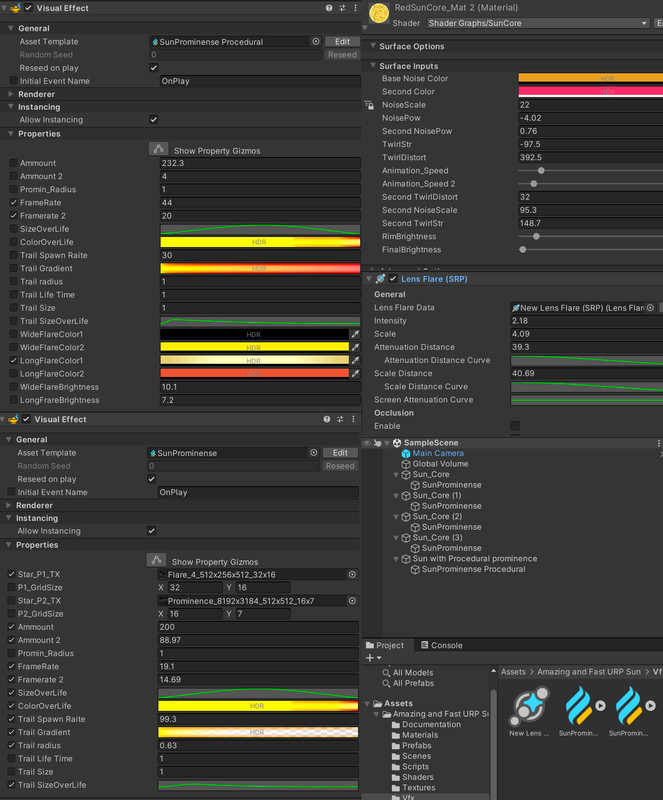This screenshot has height=800, width=663.
Task: Uncheck the top FrameRate override checkbox
Action: [x=13, y=203]
